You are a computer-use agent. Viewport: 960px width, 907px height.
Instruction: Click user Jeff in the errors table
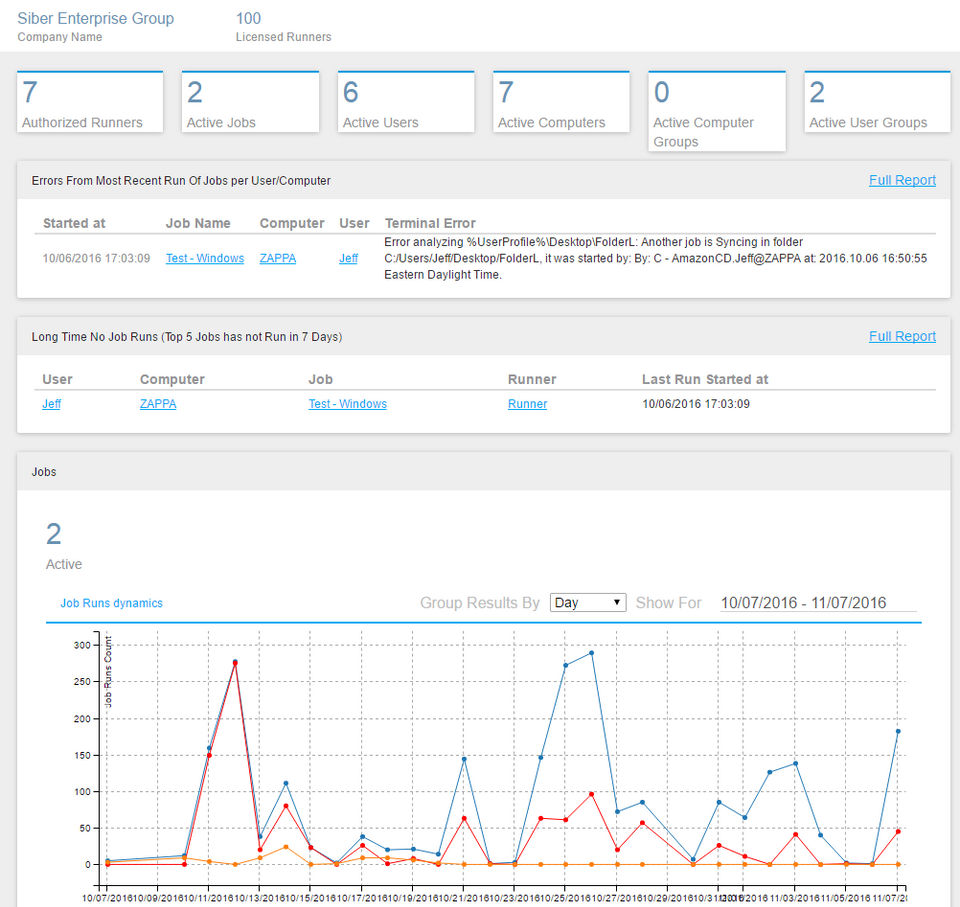348,258
